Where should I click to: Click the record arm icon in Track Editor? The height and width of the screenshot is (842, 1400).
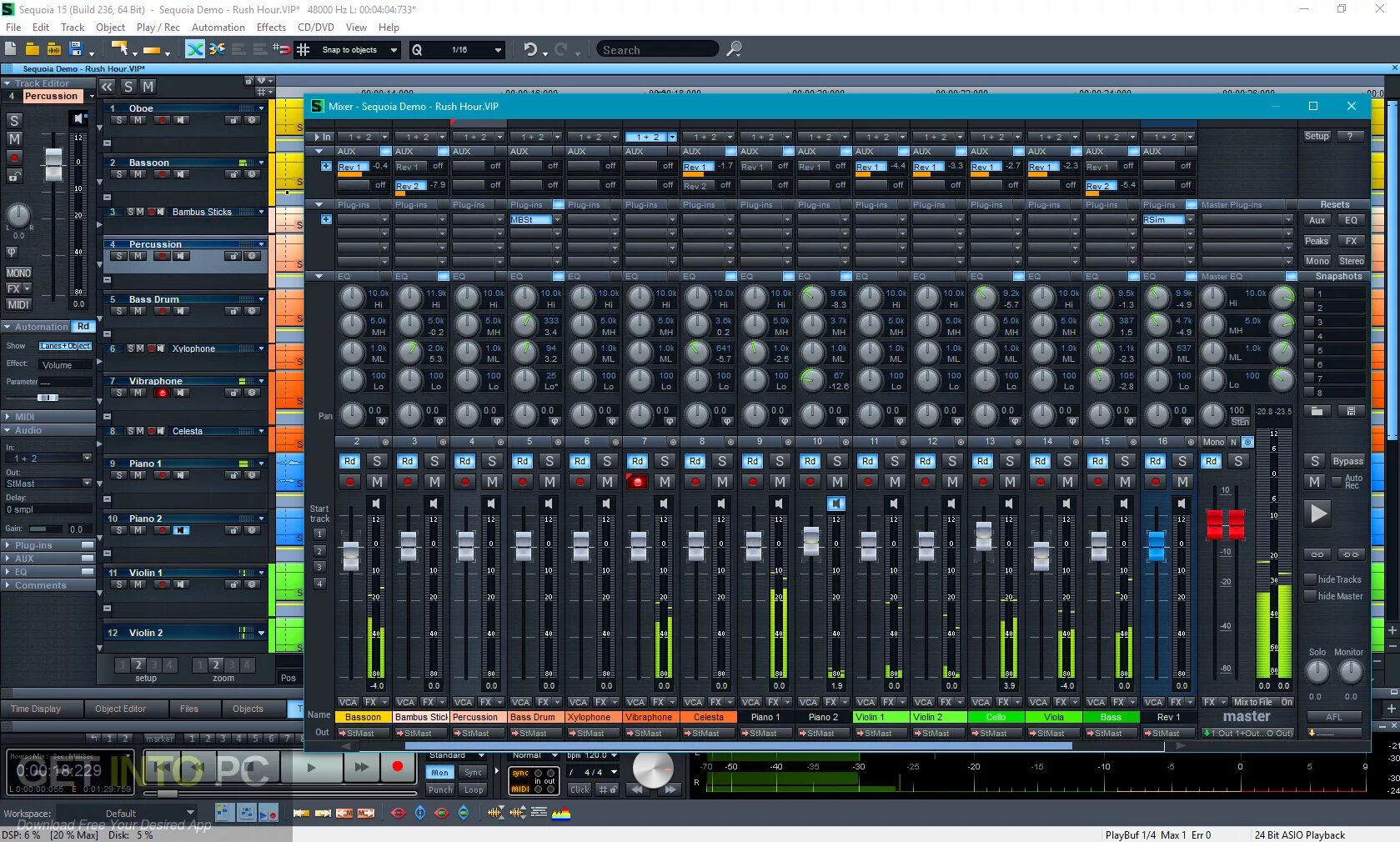(x=14, y=158)
